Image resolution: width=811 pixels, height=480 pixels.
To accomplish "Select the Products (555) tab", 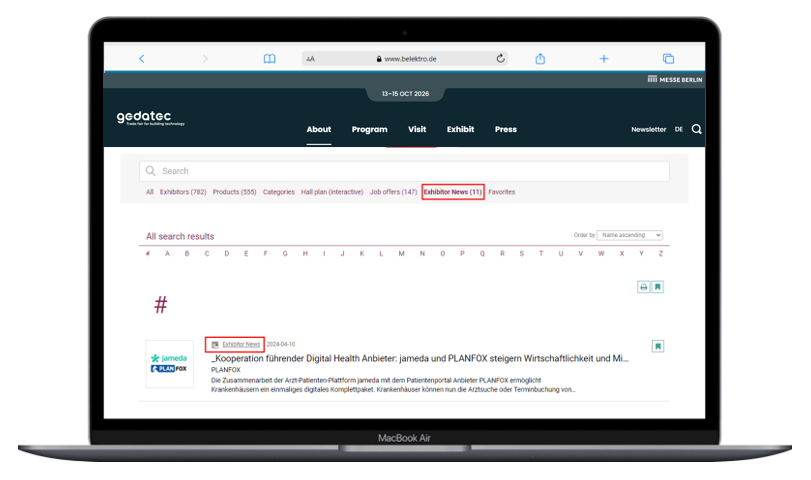I will tap(234, 192).
